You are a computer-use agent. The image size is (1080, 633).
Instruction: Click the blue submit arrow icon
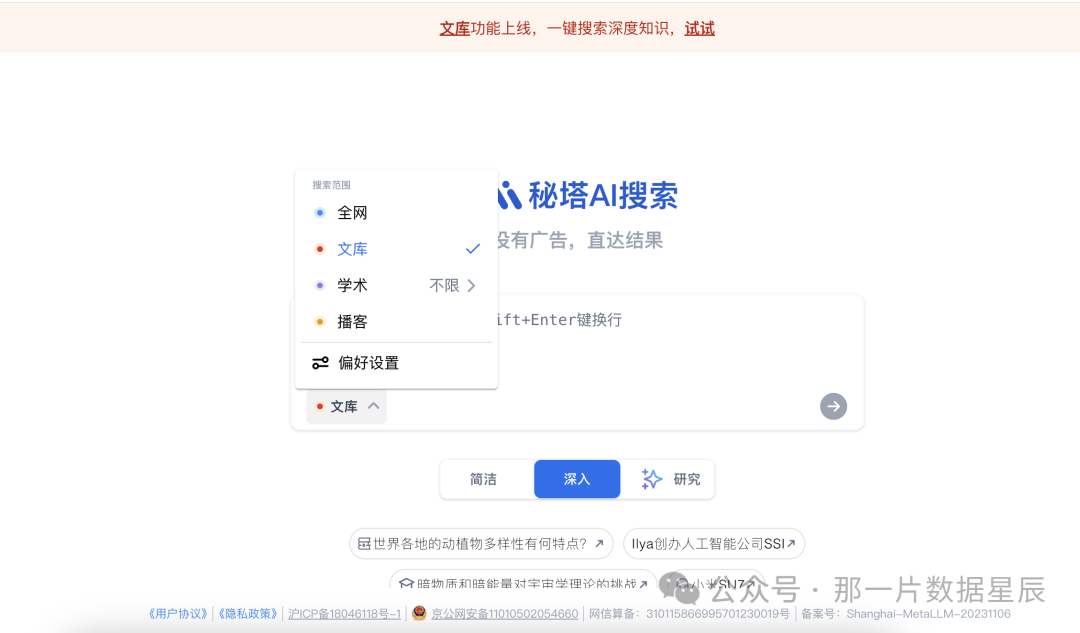(833, 406)
